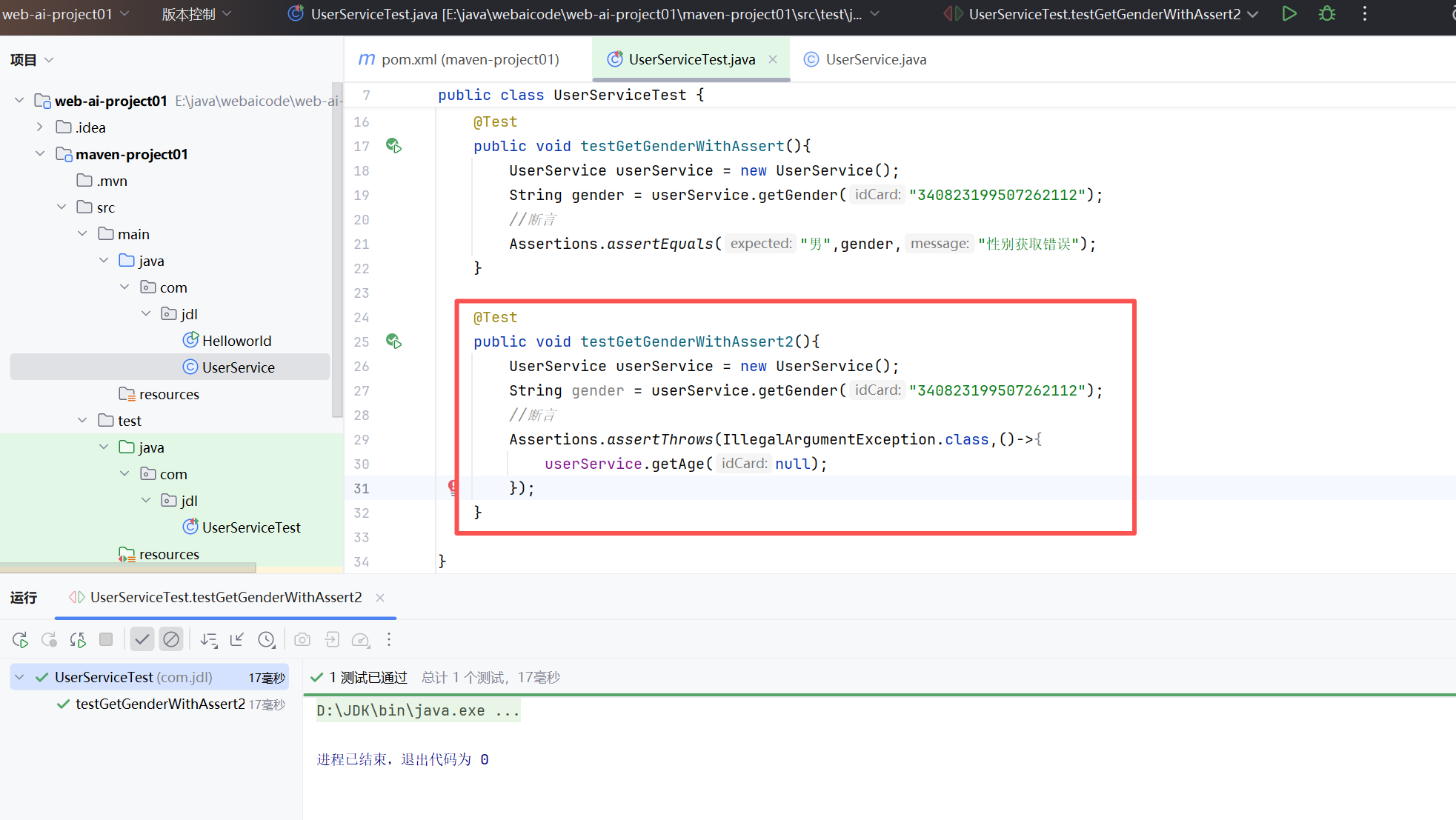Collapse the maven-project01 module folder
The height and width of the screenshot is (820, 1456).
40,154
